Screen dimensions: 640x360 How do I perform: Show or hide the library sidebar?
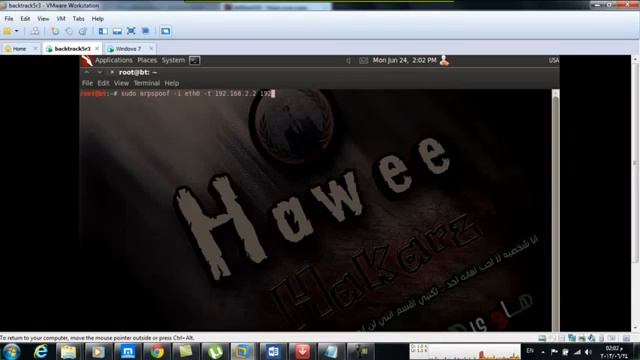pyautogui.click(x=103, y=31)
